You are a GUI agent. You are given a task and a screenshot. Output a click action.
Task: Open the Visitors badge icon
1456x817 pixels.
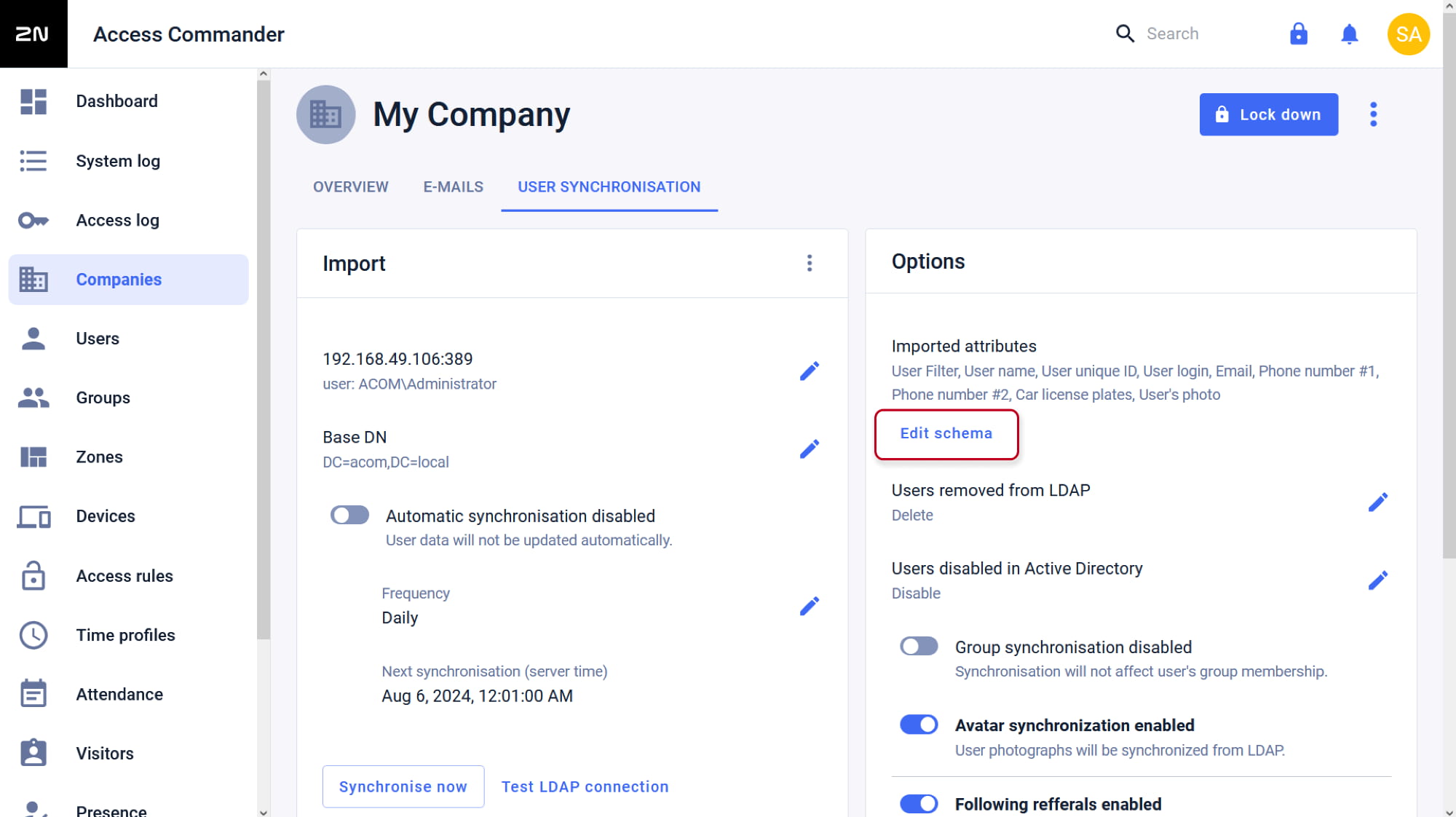click(x=33, y=753)
